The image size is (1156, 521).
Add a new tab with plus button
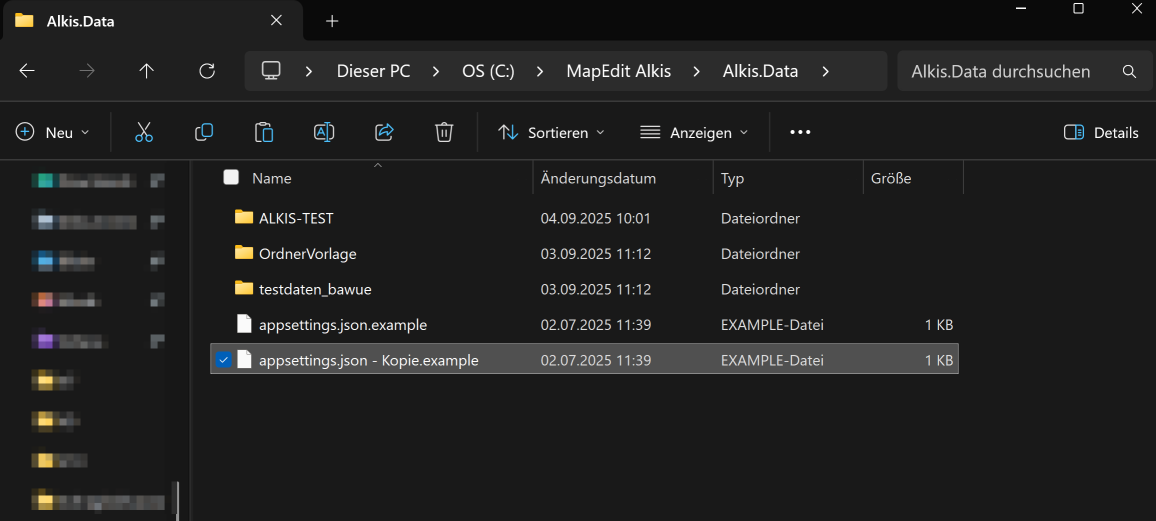coord(332,21)
